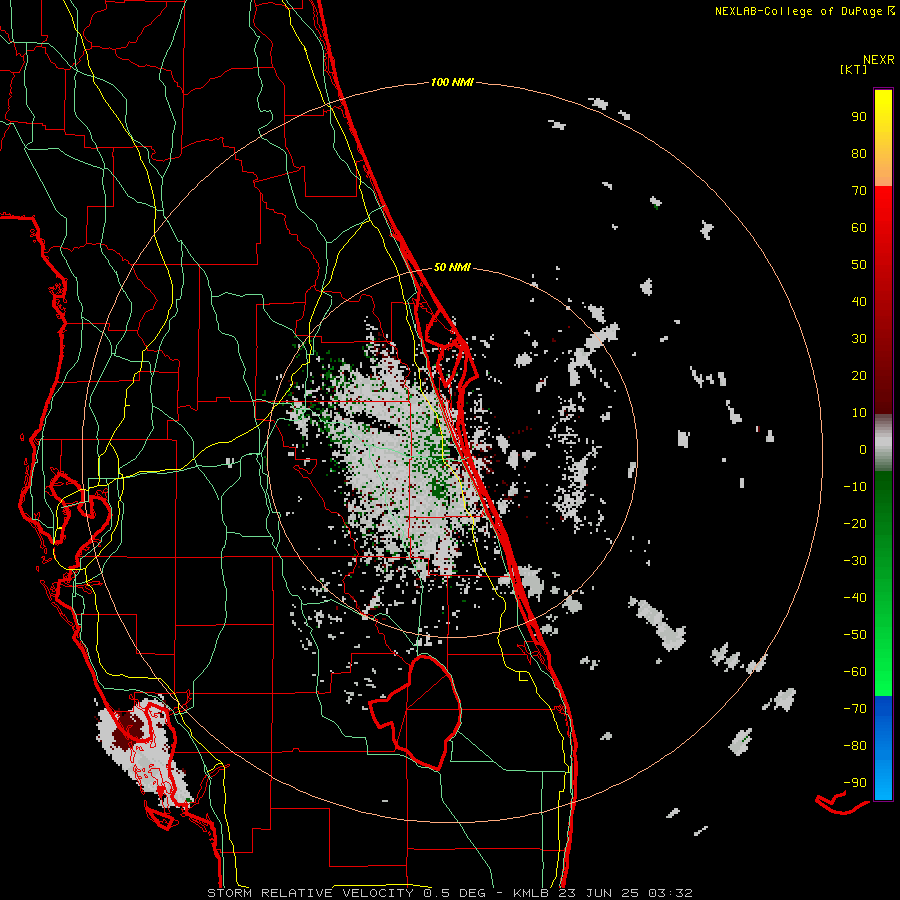Click the 60 knots scale label

click(859, 227)
